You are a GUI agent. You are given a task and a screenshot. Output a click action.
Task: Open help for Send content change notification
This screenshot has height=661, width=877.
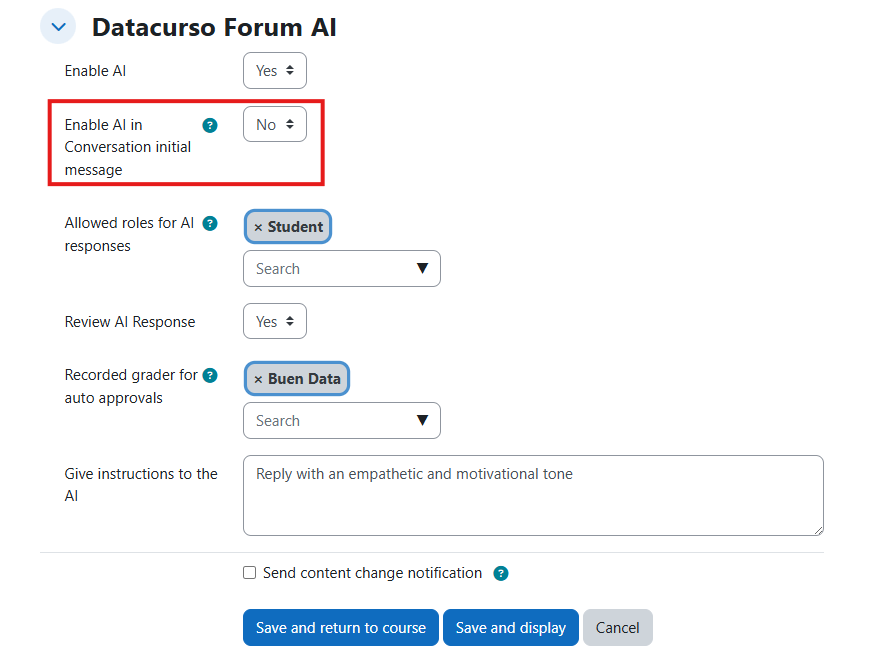point(501,573)
